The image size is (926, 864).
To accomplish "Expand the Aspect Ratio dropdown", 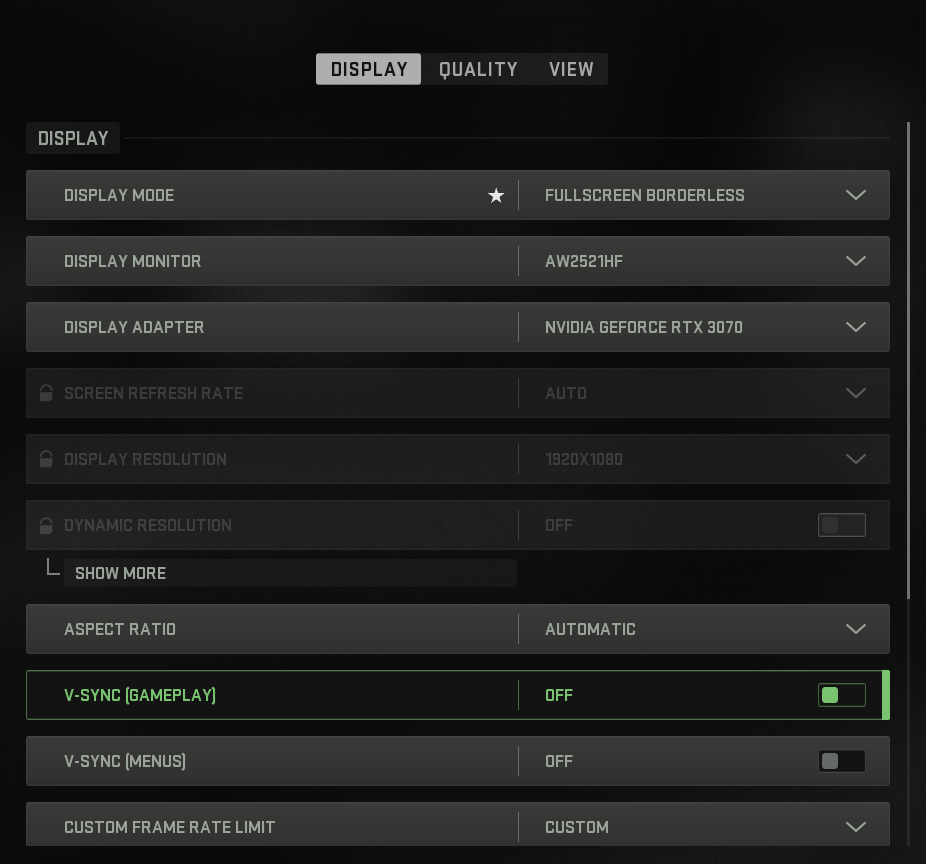I will 856,629.
